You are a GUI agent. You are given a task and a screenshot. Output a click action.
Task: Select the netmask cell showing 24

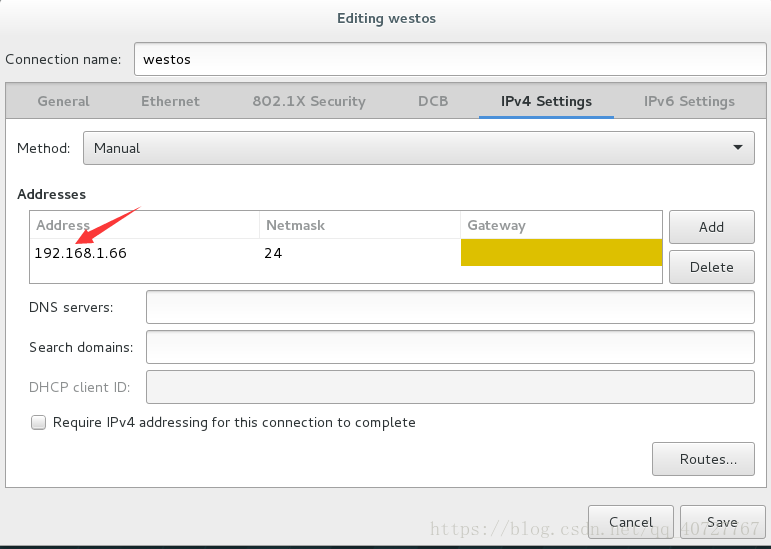tap(360, 253)
